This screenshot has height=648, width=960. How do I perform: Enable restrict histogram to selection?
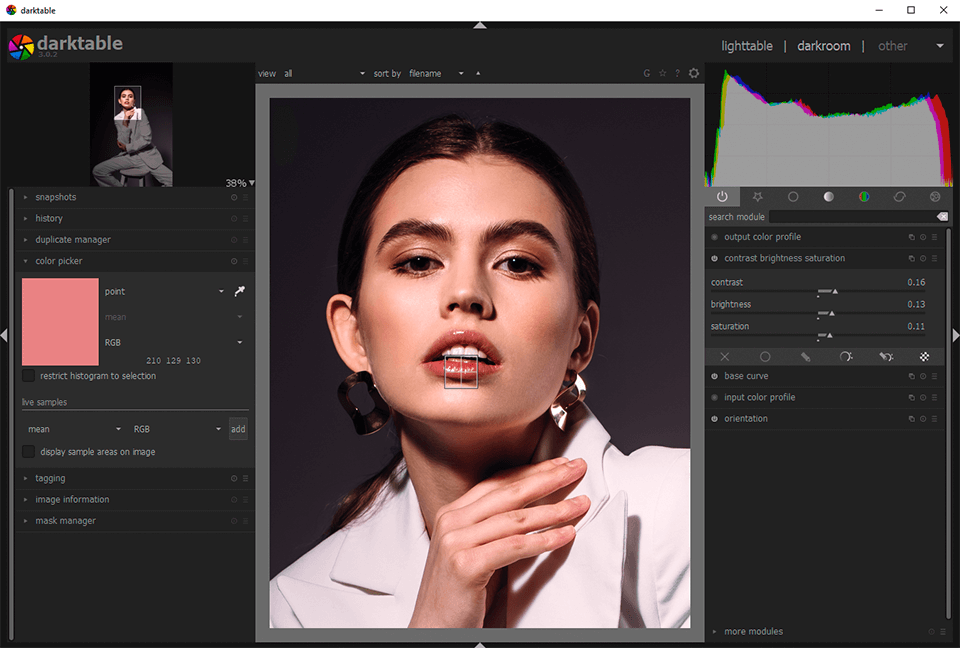[x=27, y=374]
